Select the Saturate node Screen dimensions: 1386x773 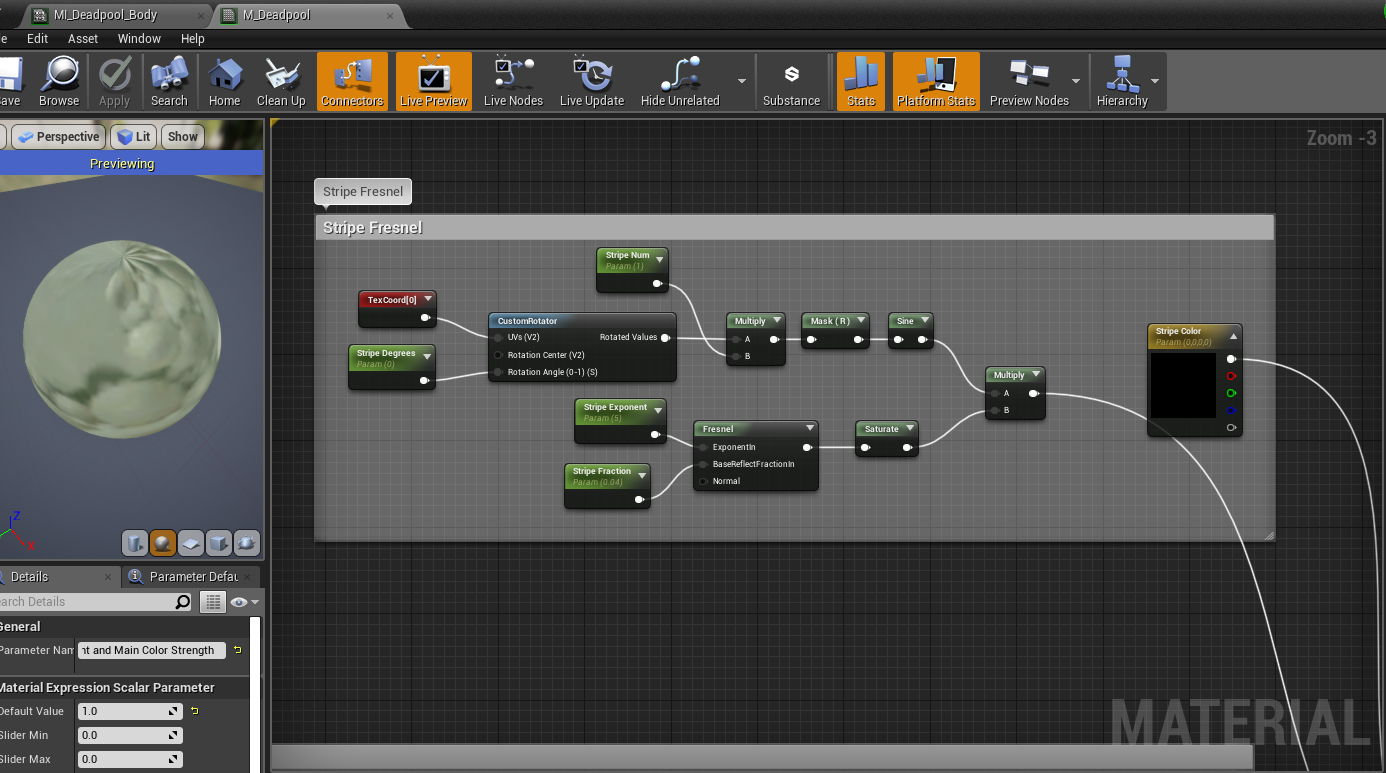[887, 438]
